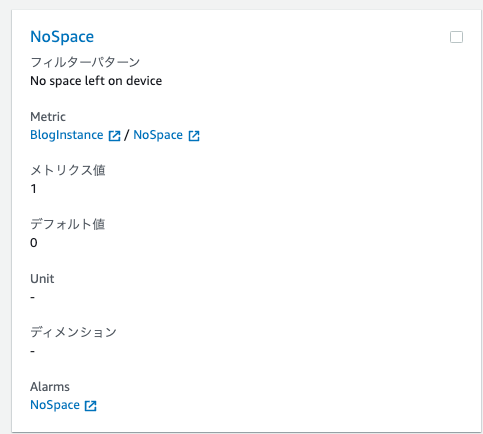Click the dash value under ディメンション
Viewport: 483px width, 434px height.
32,351
